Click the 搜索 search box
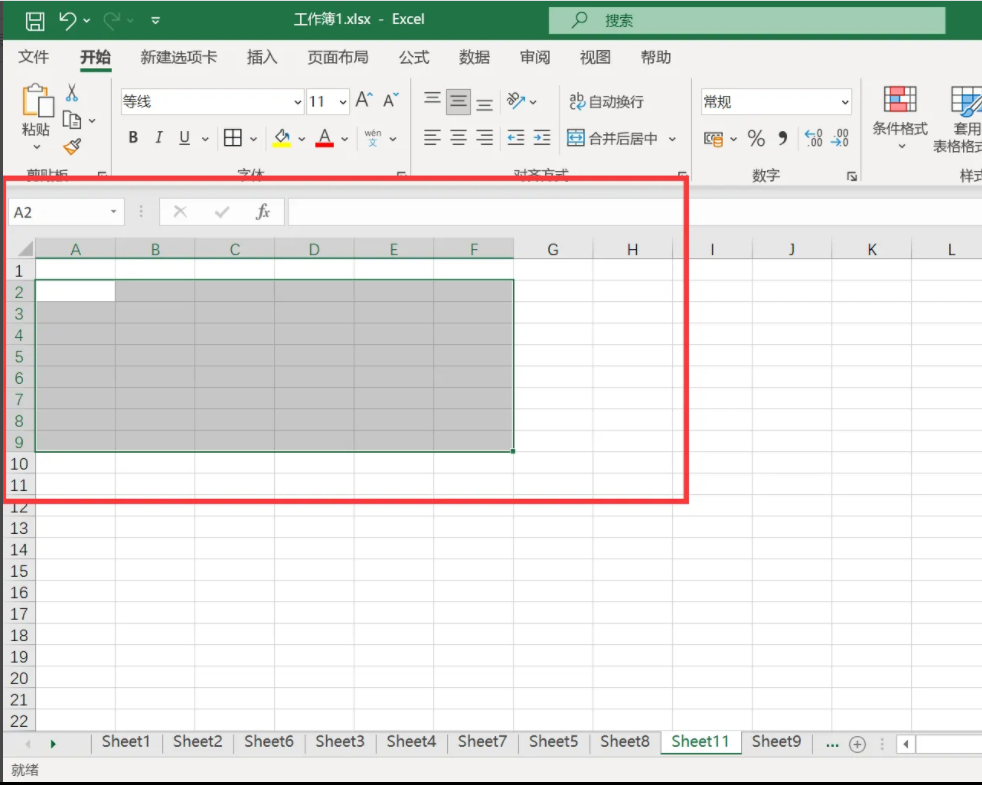Screen dimensions: 982x785 coord(746,20)
